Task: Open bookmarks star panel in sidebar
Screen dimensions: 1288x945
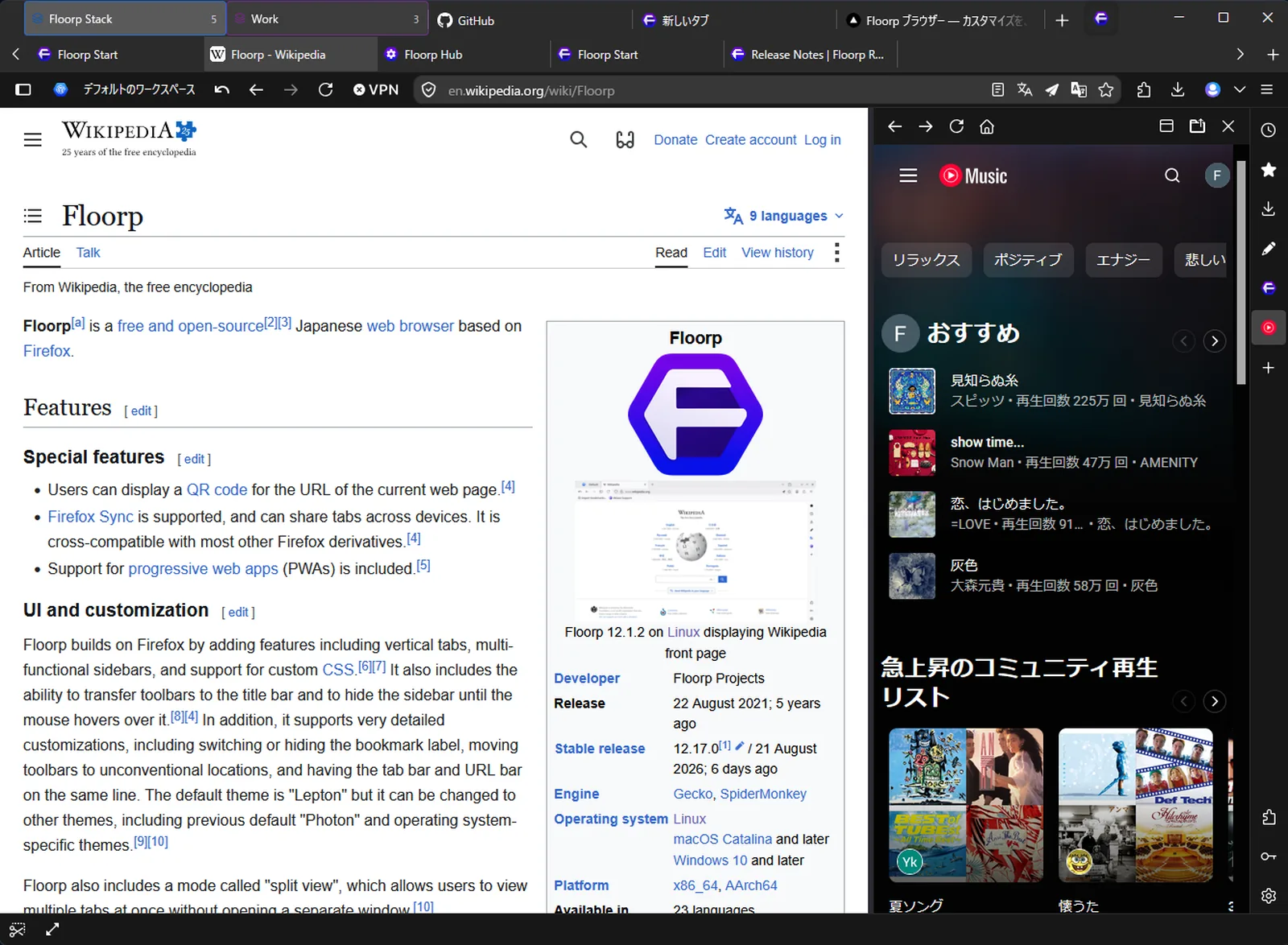Action: coord(1269,169)
